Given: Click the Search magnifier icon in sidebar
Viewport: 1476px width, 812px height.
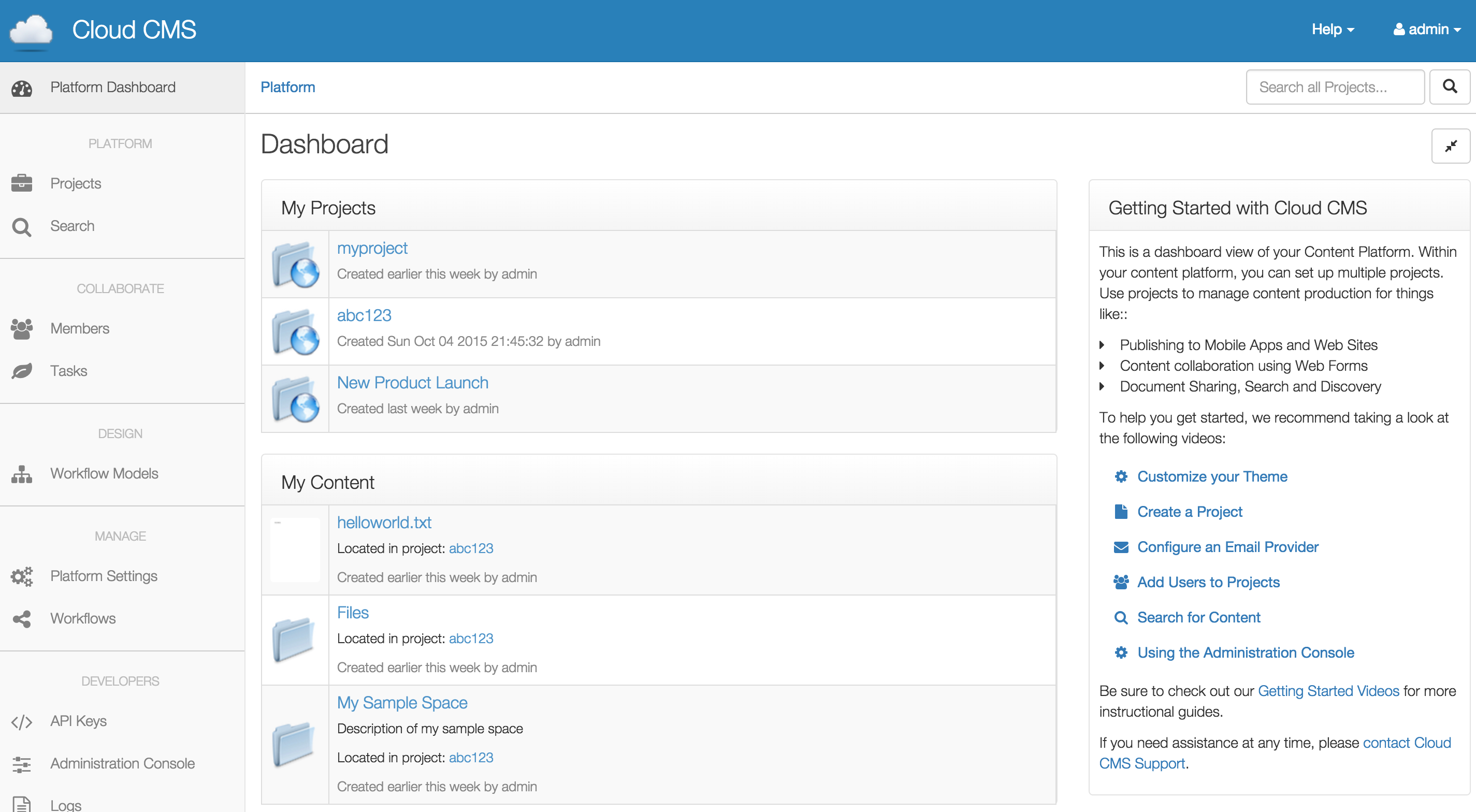Looking at the screenshot, I should pos(22,227).
